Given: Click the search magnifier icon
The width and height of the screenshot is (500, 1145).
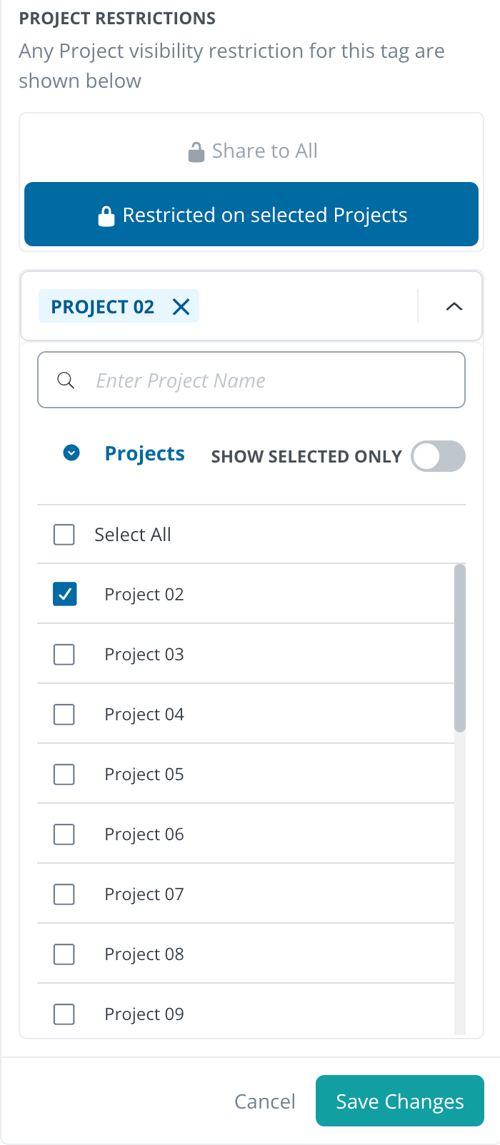Looking at the screenshot, I should (x=66, y=380).
